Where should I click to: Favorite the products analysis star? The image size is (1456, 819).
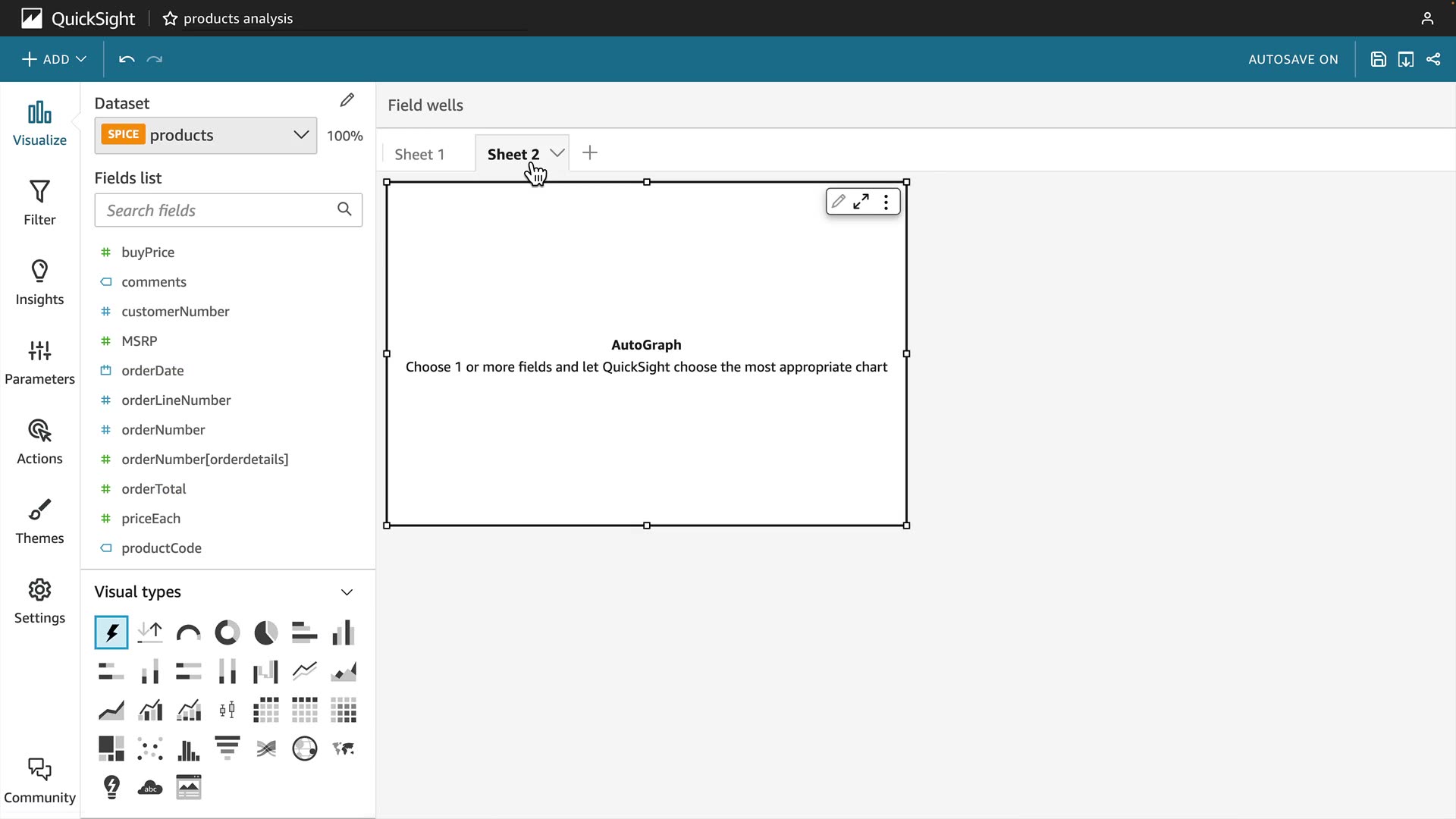pos(170,18)
